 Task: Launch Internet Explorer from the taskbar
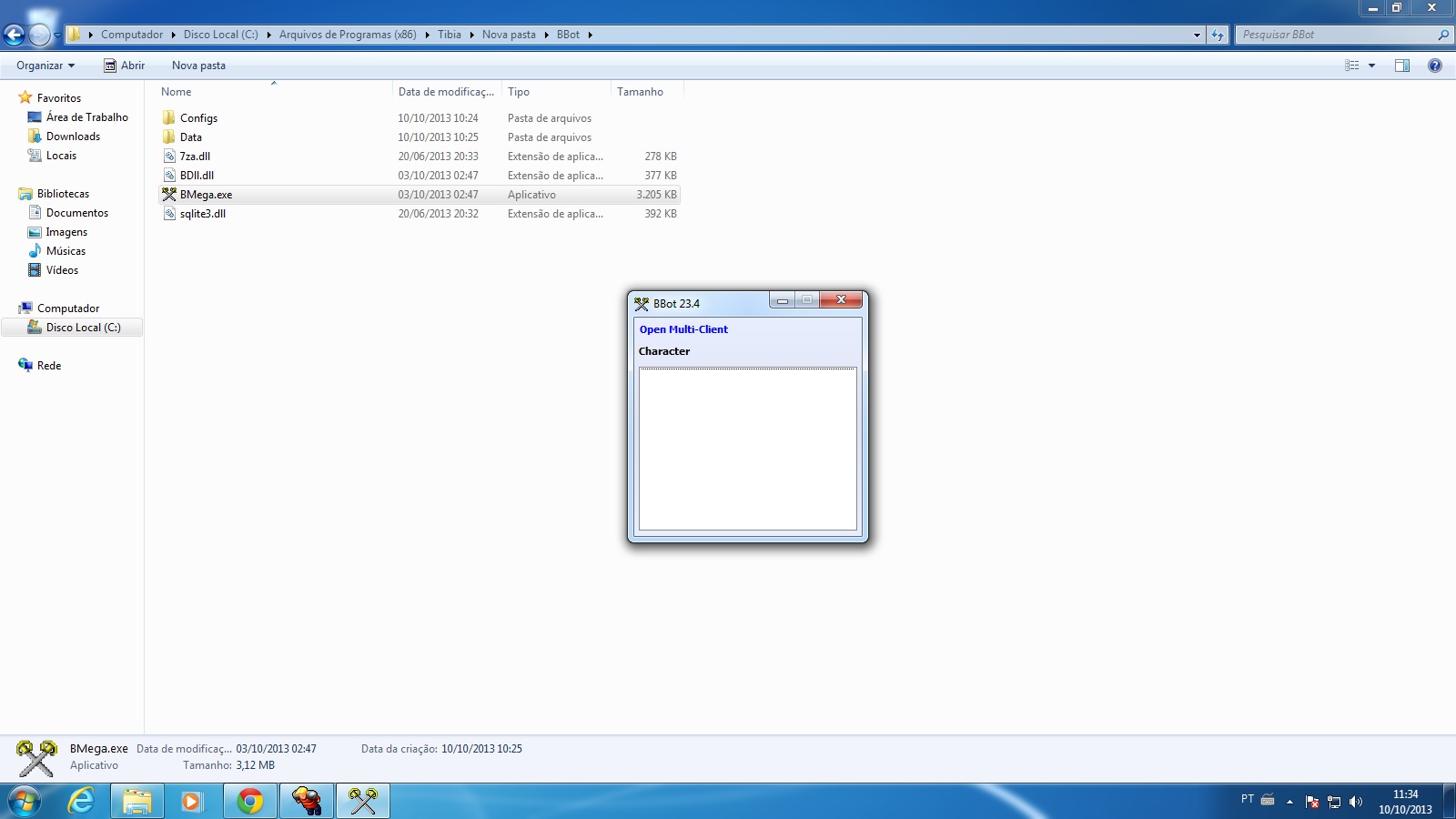(82, 801)
